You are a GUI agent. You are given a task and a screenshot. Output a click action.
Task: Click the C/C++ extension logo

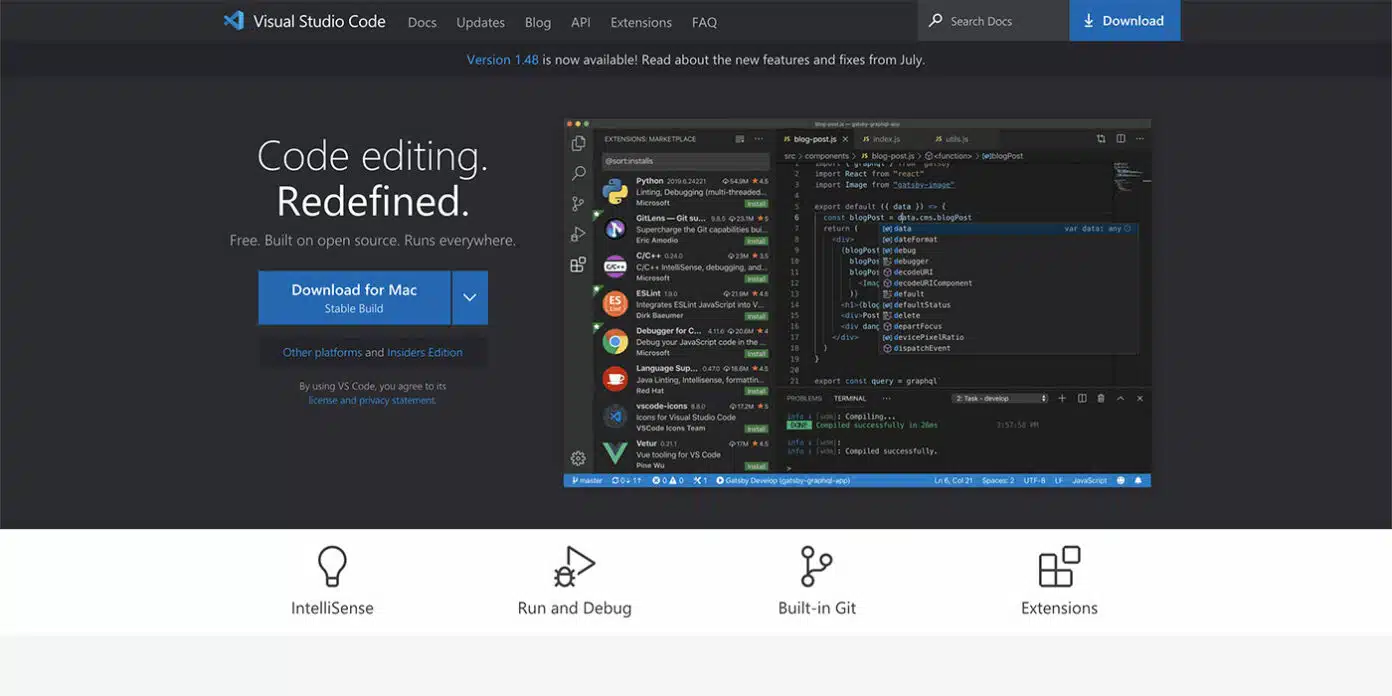pyautogui.click(x=615, y=267)
